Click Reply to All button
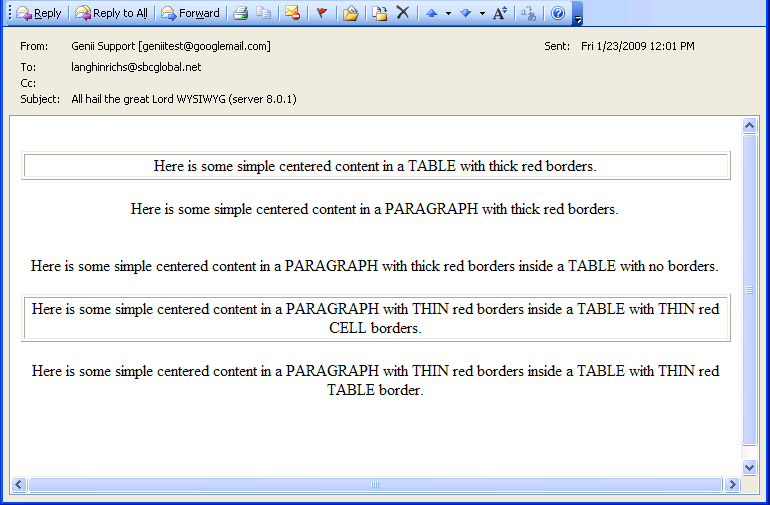Viewport: 770px width, 505px height. tap(111, 13)
